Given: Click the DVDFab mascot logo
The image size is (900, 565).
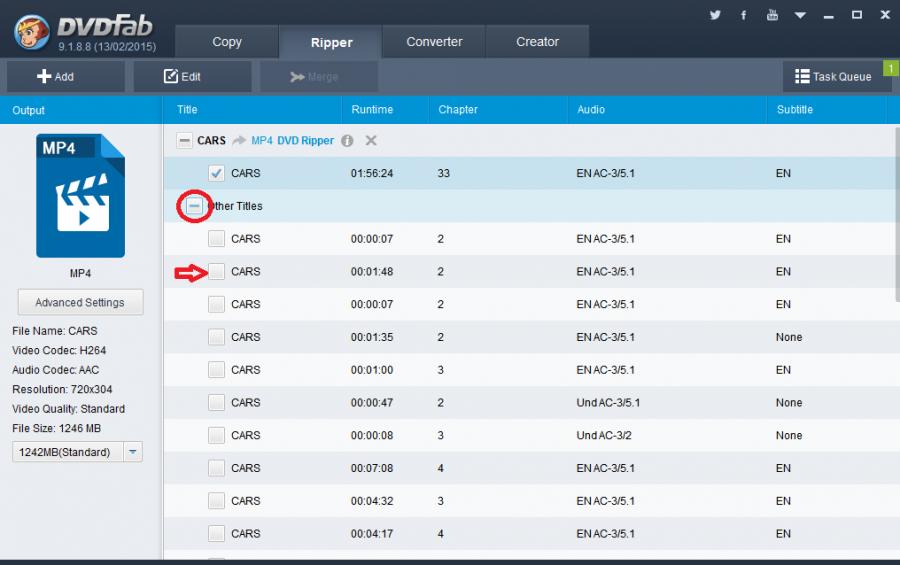Looking at the screenshot, I should 32,32.
